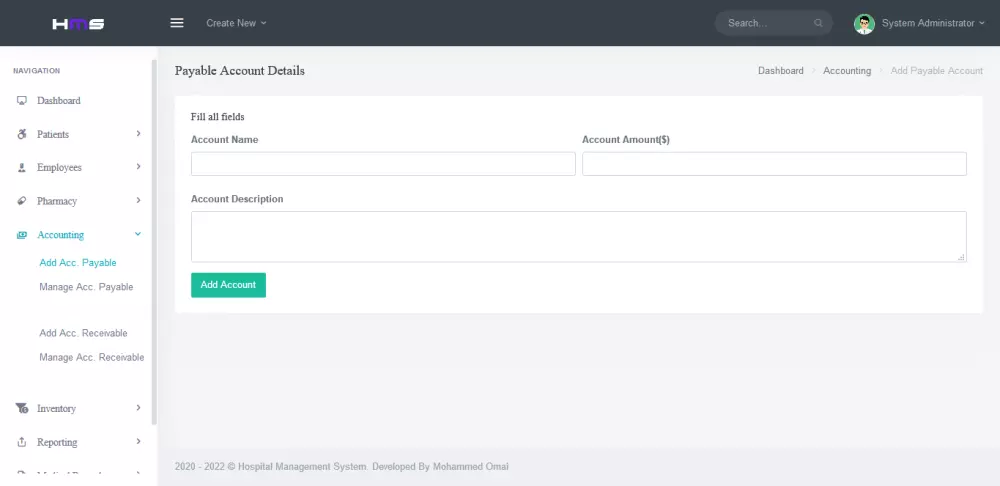Image resolution: width=1000 pixels, height=486 pixels.
Task: Click the top bar Search box
Action: (x=774, y=23)
